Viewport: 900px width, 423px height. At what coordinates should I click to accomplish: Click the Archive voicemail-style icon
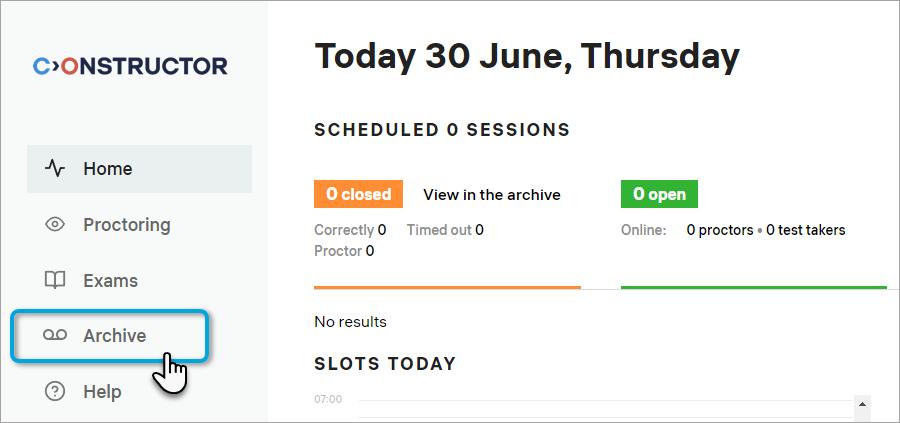pyautogui.click(x=55, y=336)
